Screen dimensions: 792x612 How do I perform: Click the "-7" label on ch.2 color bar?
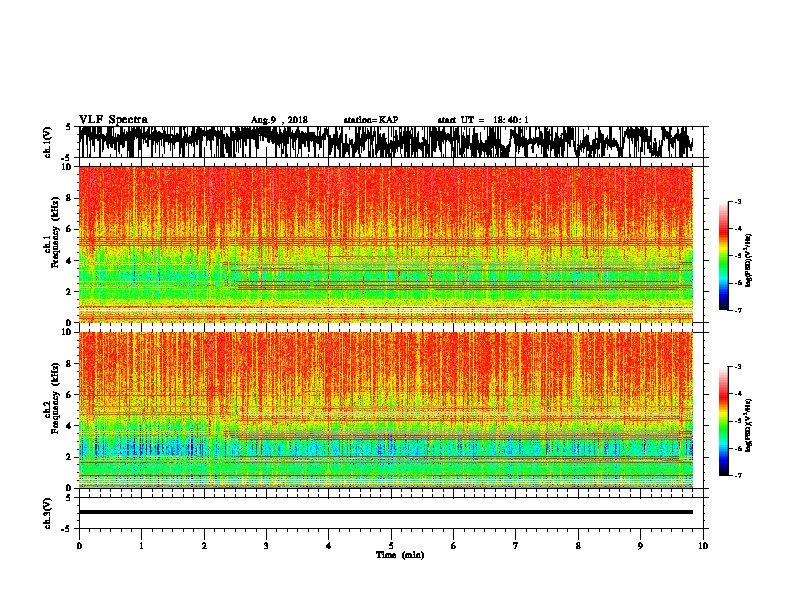click(738, 476)
